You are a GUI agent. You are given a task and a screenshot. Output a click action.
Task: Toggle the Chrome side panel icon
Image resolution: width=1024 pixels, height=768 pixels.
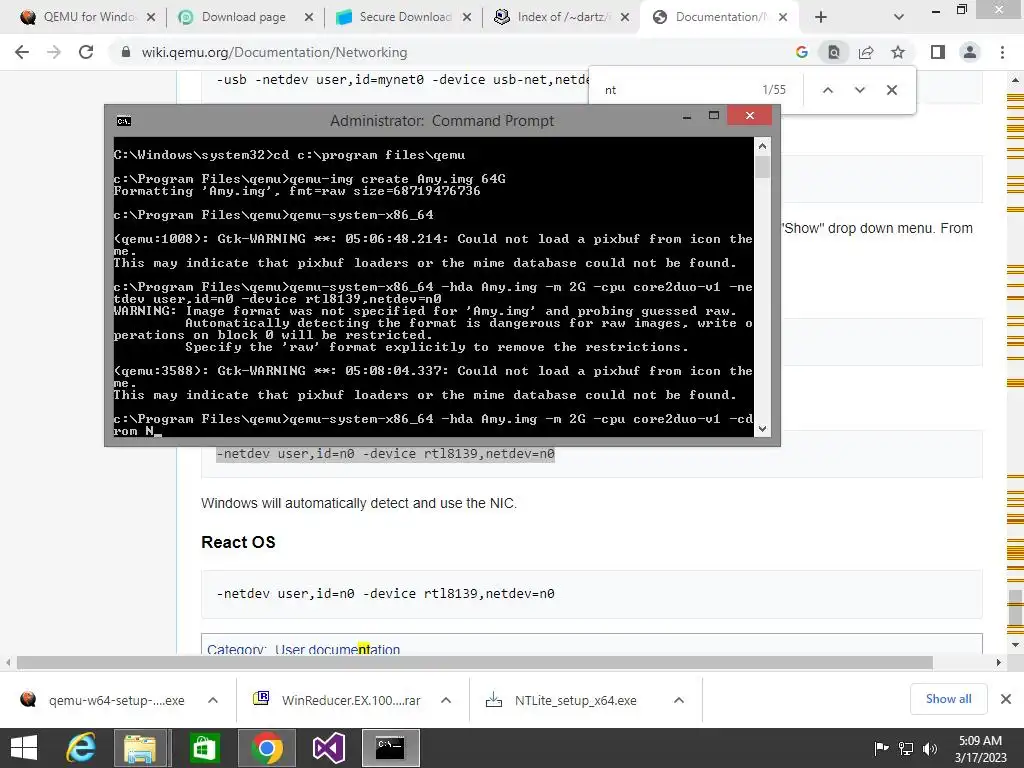click(938, 52)
